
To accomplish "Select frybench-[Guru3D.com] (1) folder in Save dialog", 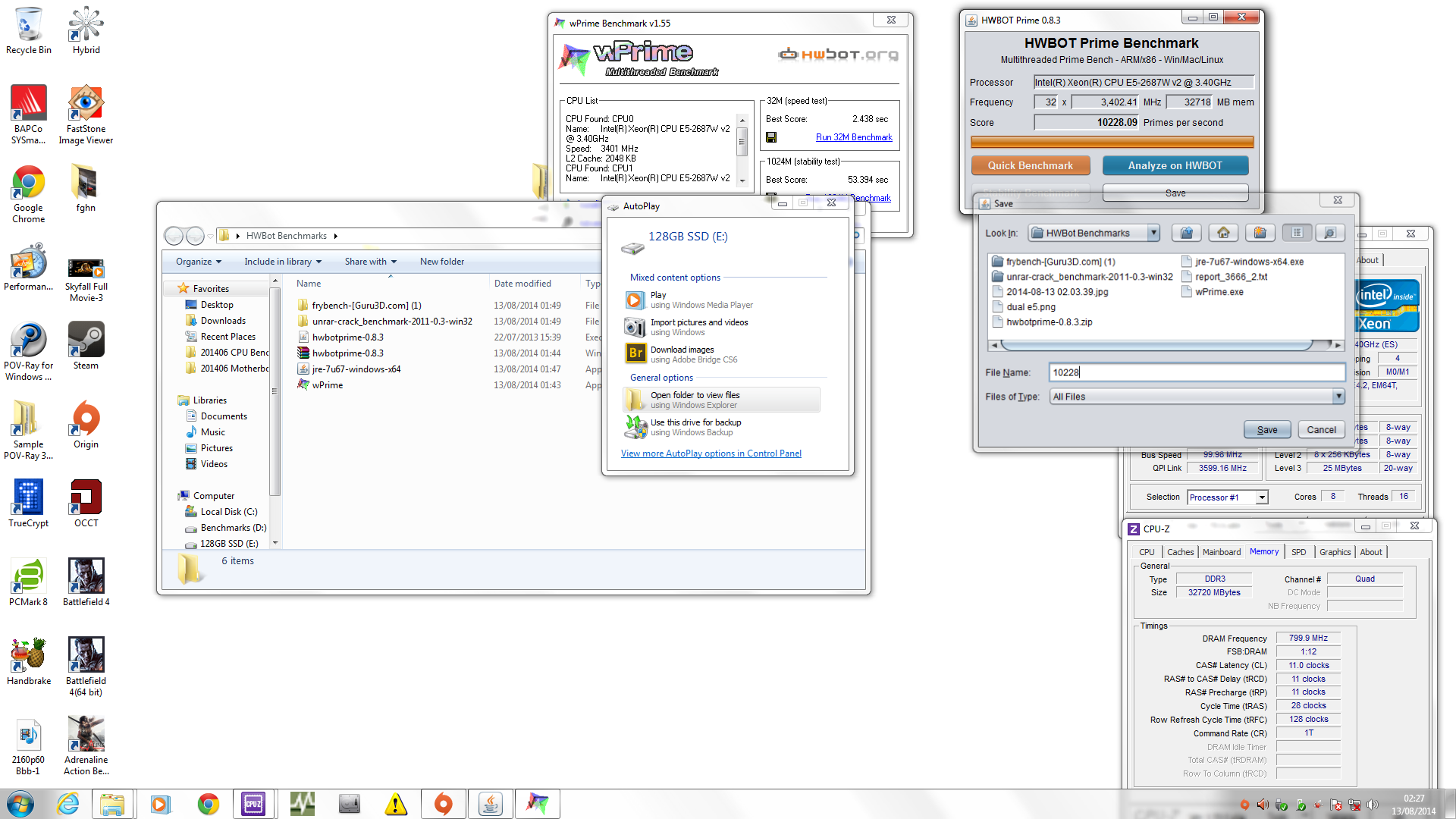I will [x=1054, y=262].
